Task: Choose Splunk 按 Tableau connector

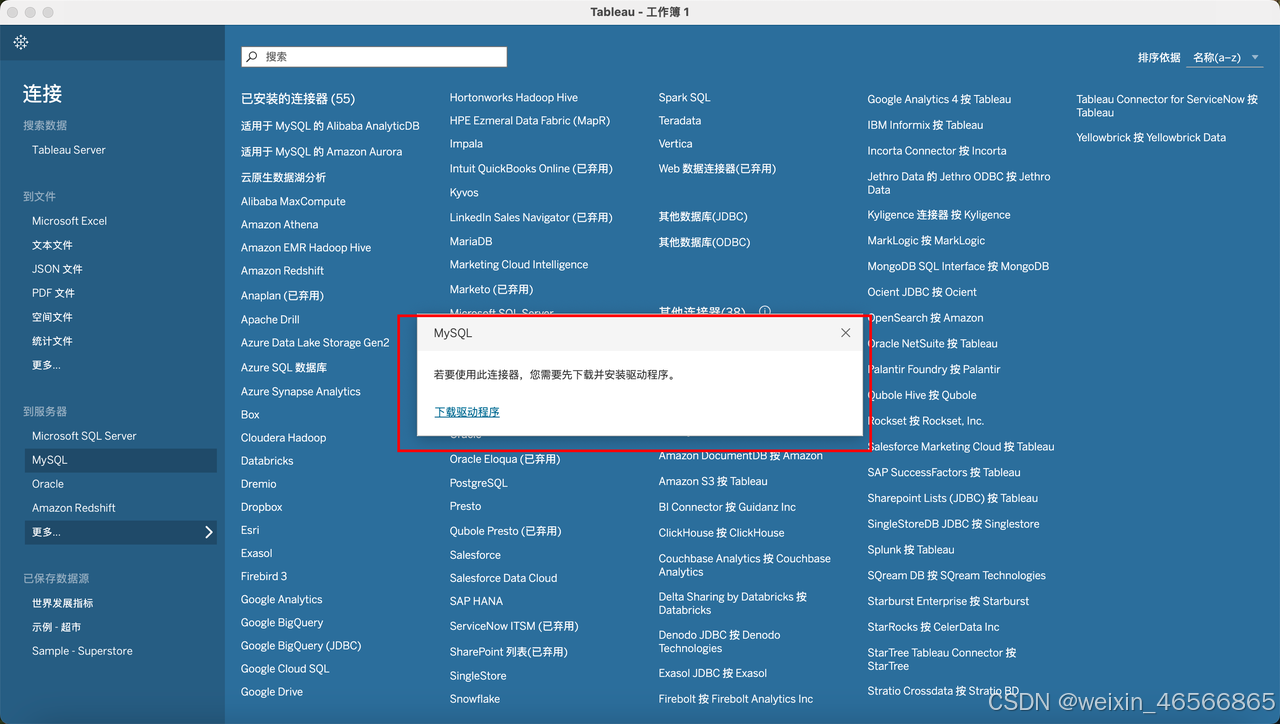Action: [911, 550]
